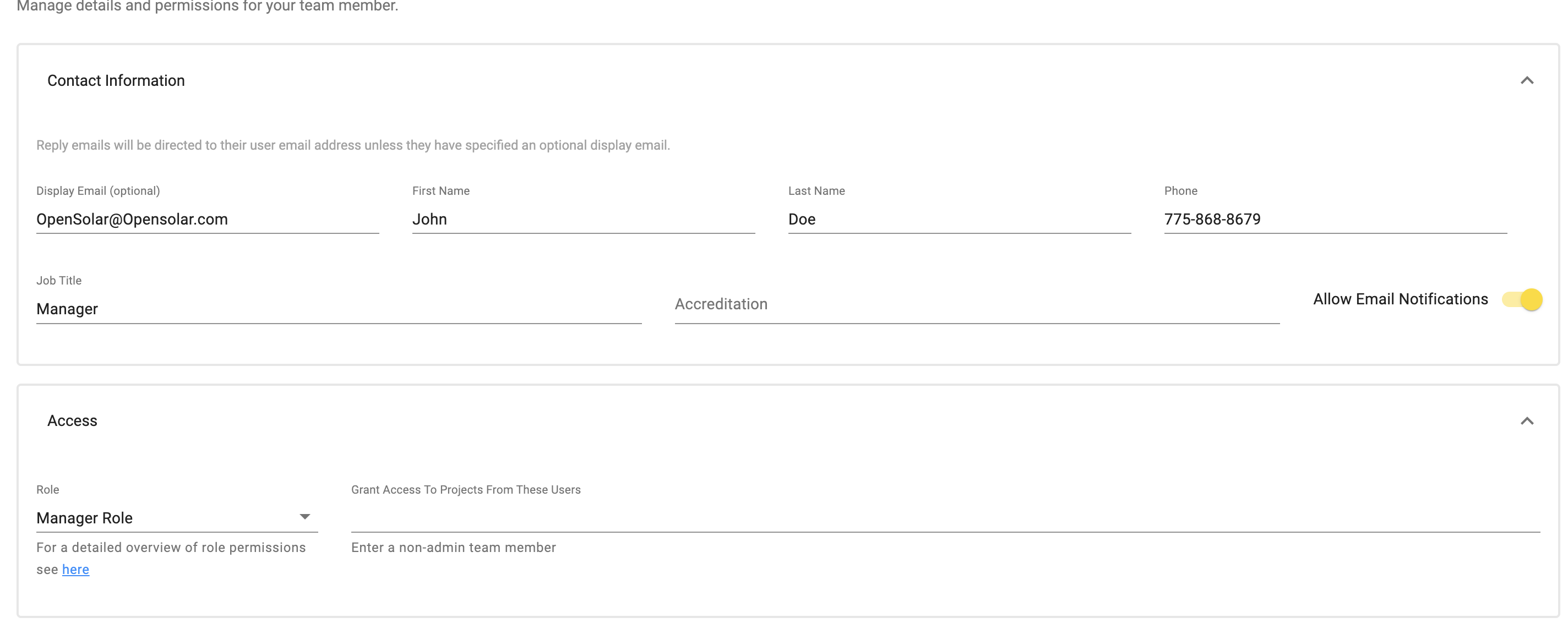Open the role permissions 'here' link

click(75, 570)
